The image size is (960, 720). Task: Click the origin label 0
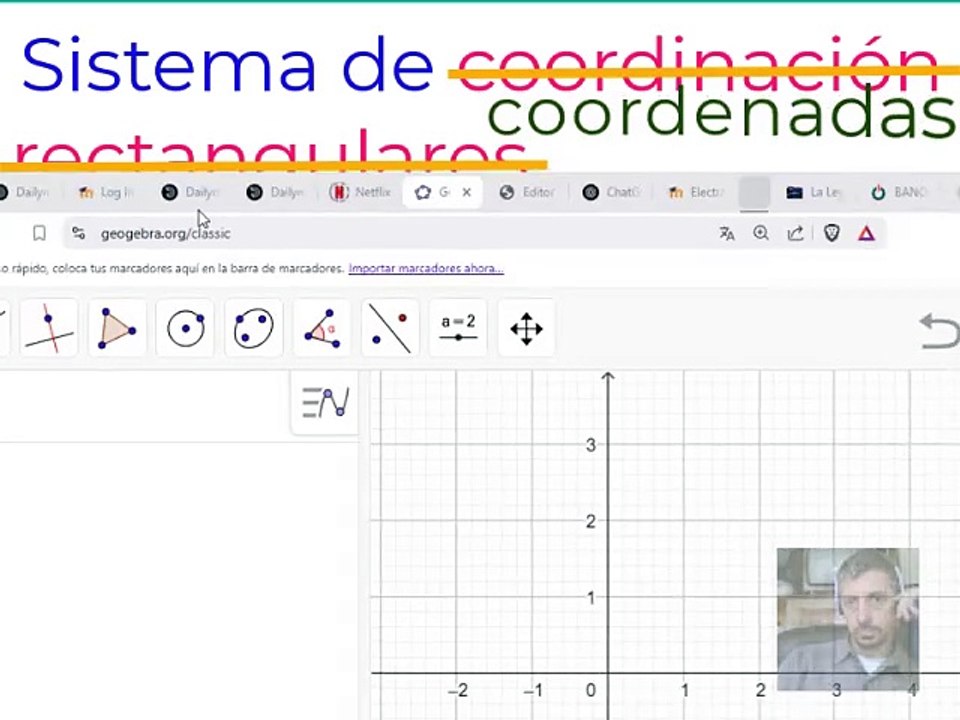(x=590, y=691)
